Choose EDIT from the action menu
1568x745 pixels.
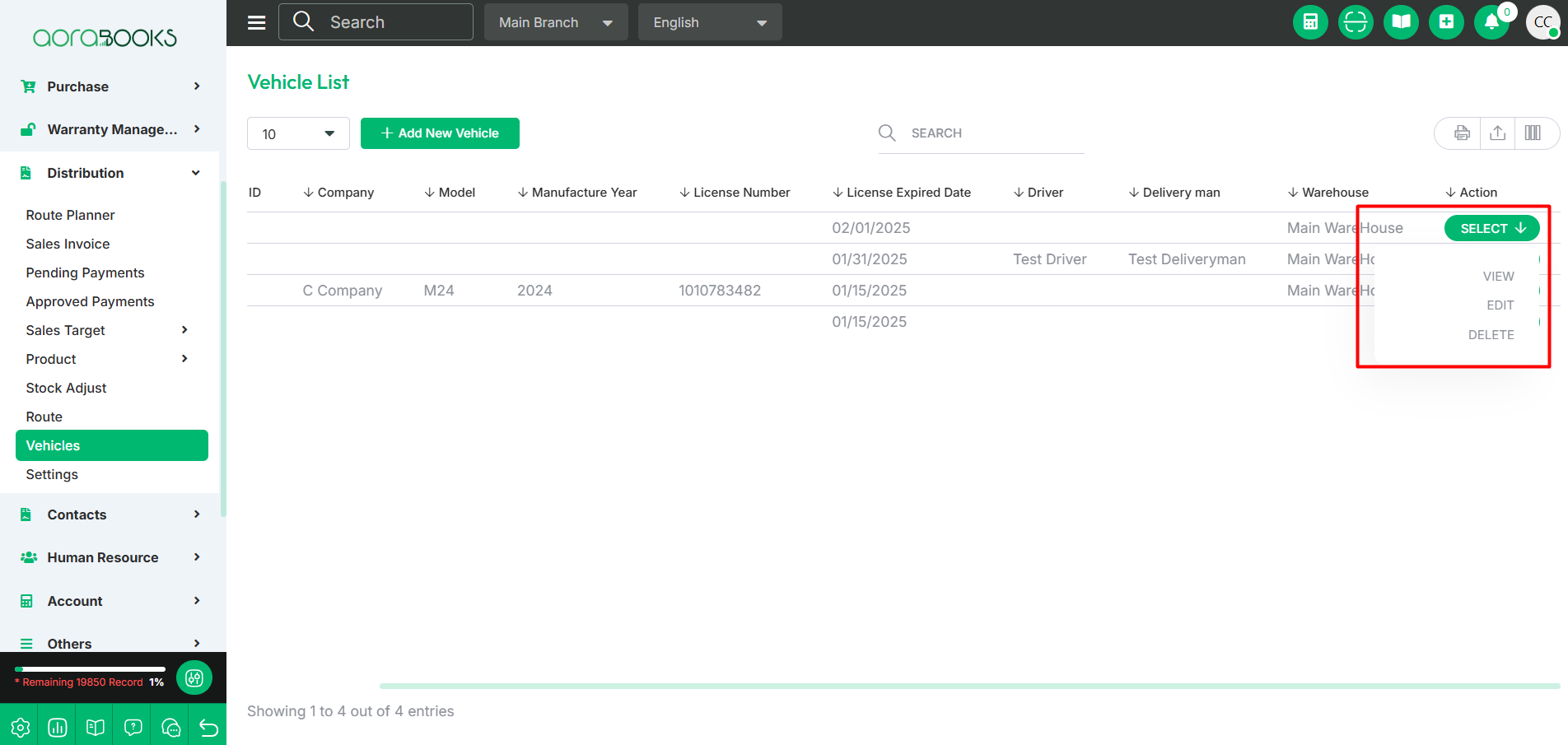(1500, 305)
